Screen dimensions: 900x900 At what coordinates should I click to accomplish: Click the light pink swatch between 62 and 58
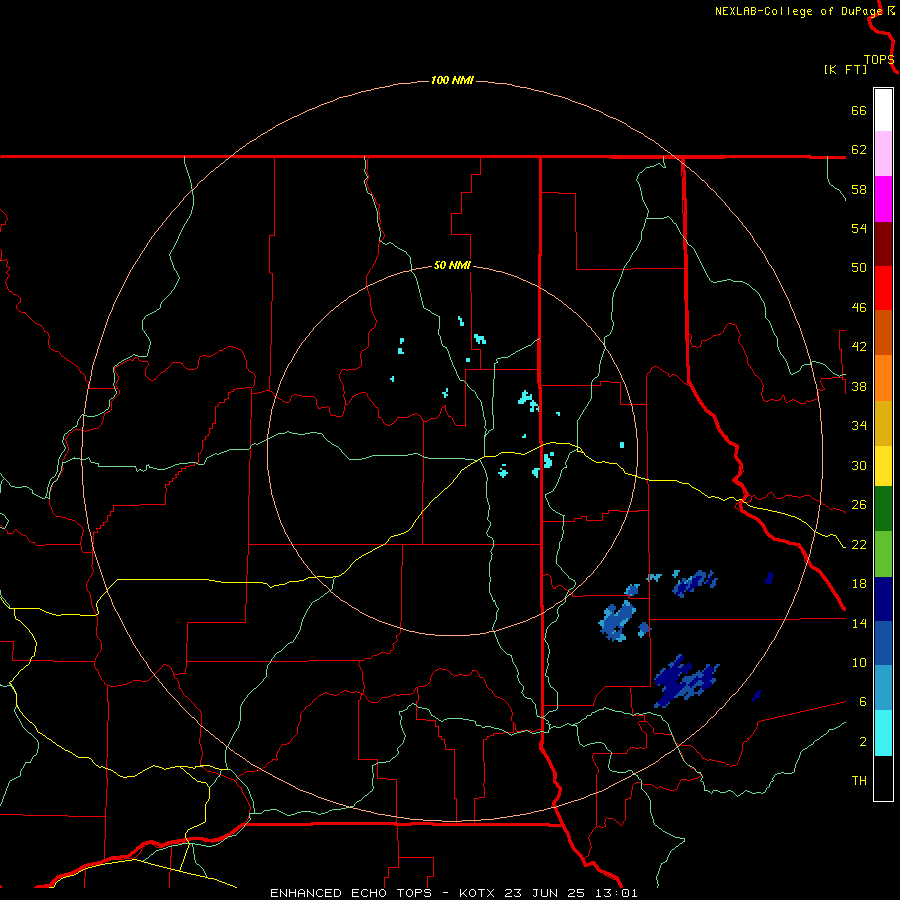point(883,154)
